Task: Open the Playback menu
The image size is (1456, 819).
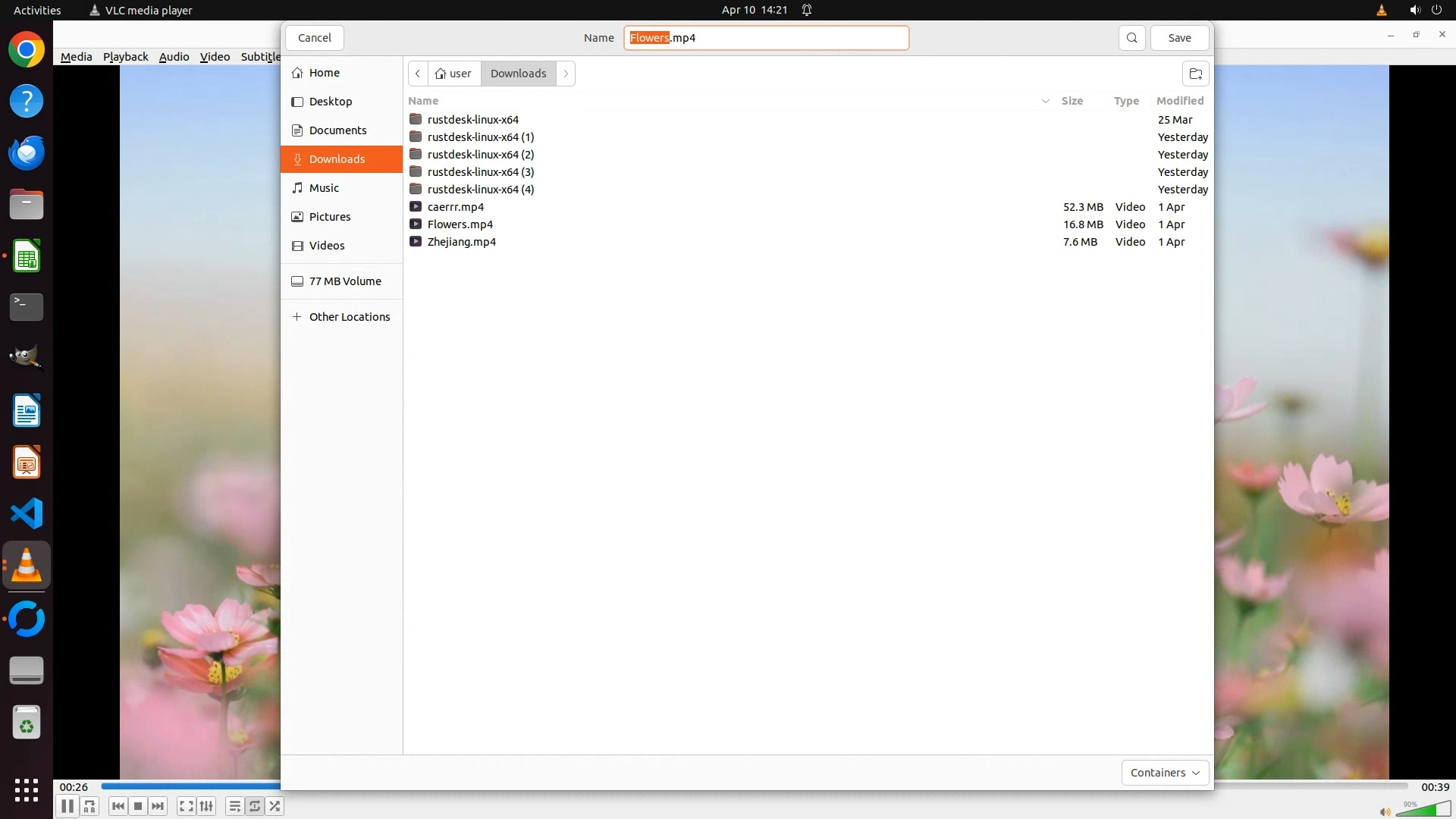Action: 125,57
